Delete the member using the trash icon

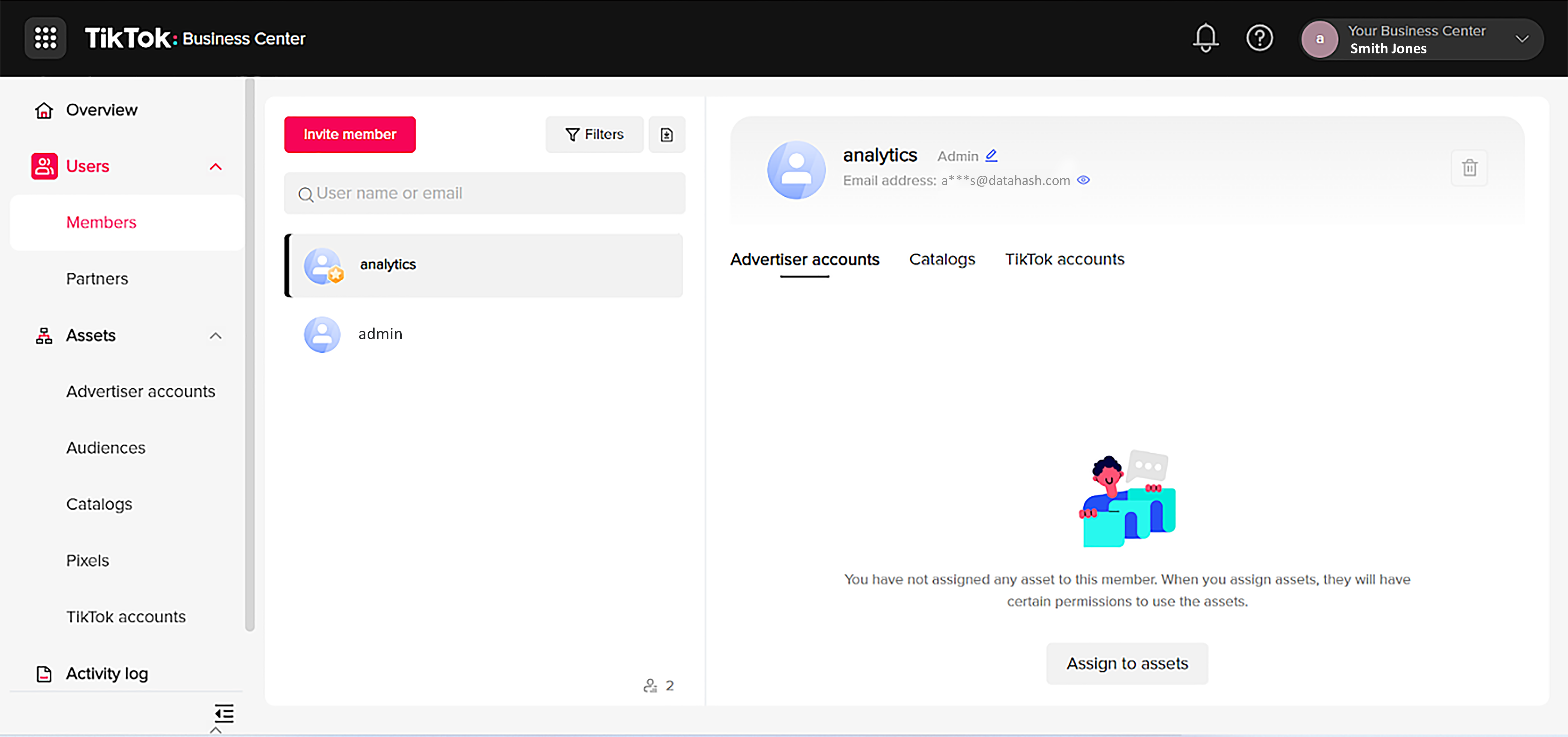tap(1469, 167)
